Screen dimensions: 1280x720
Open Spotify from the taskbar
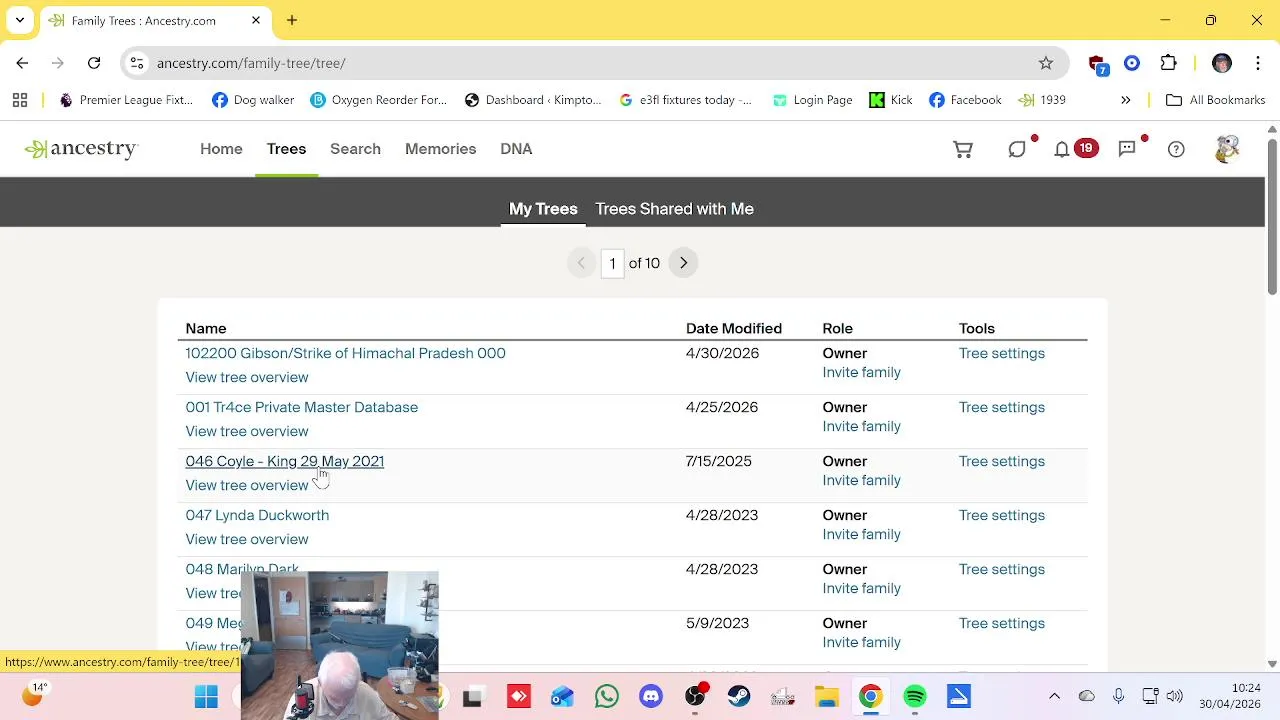pyautogui.click(x=915, y=697)
